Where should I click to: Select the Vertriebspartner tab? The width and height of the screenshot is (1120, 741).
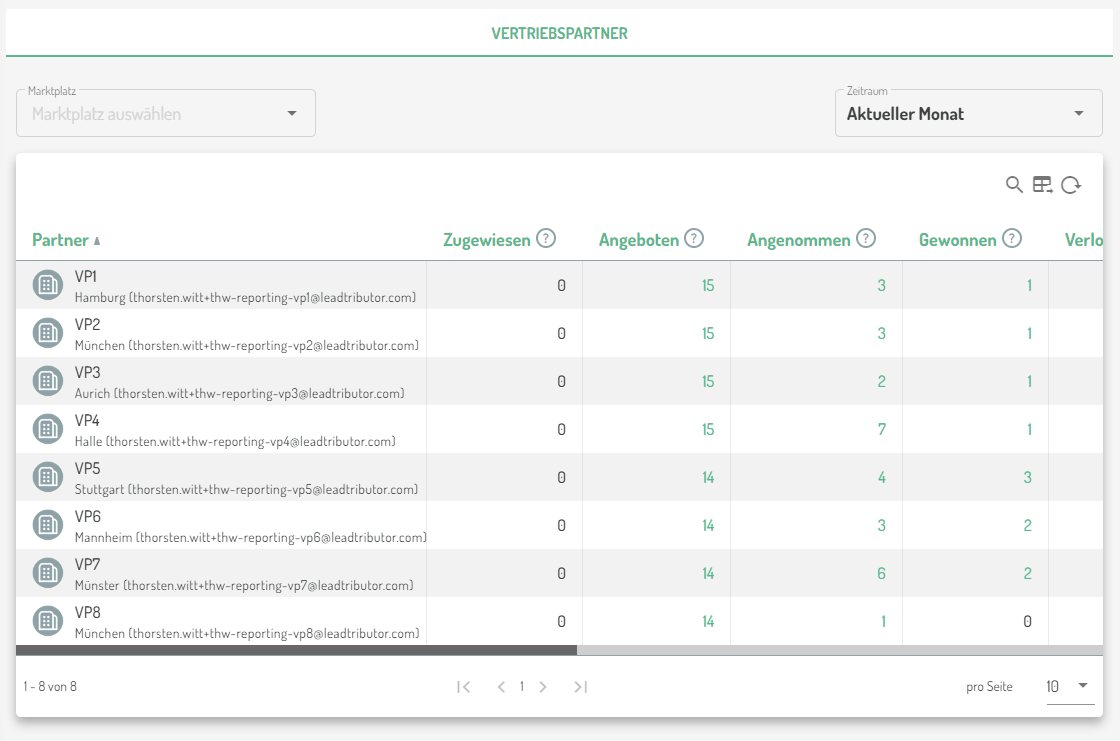(x=559, y=33)
